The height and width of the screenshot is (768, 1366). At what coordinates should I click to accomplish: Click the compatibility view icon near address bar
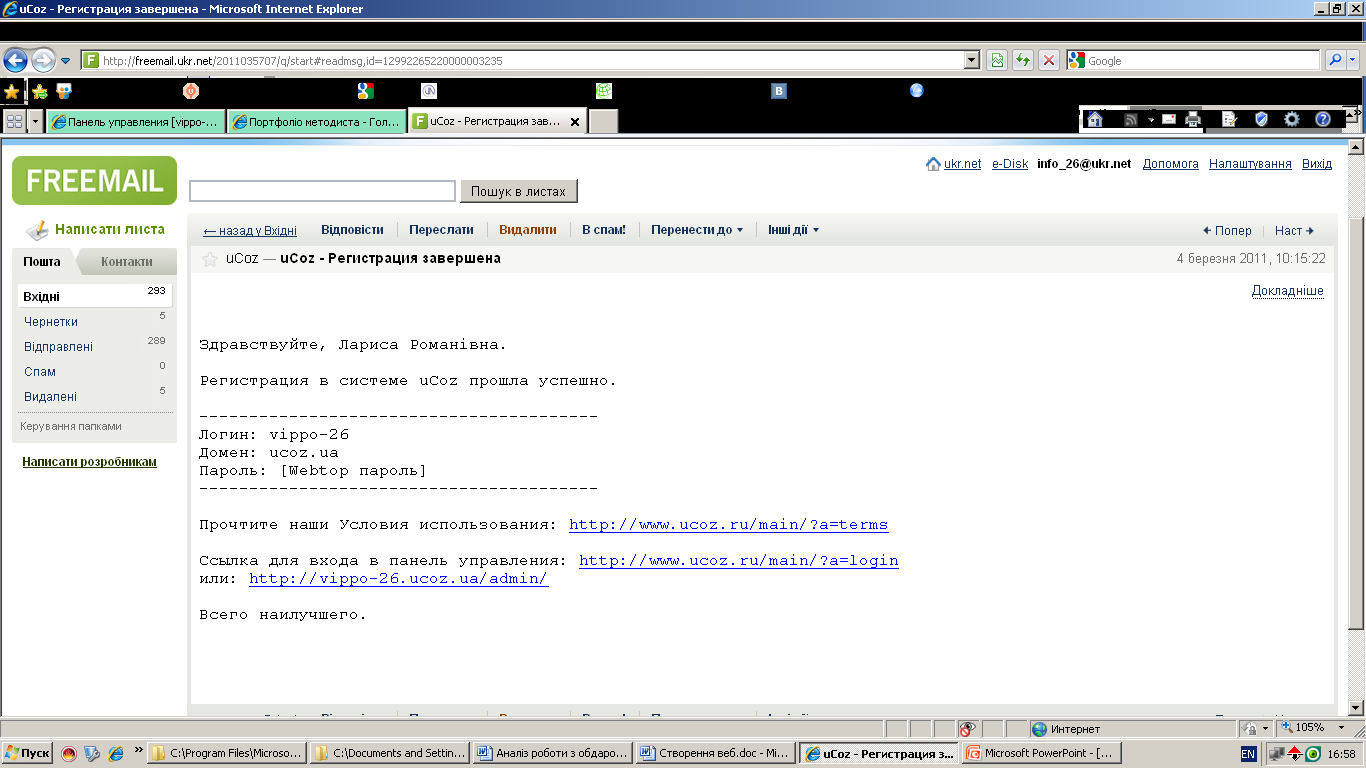click(x=997, y=61)
